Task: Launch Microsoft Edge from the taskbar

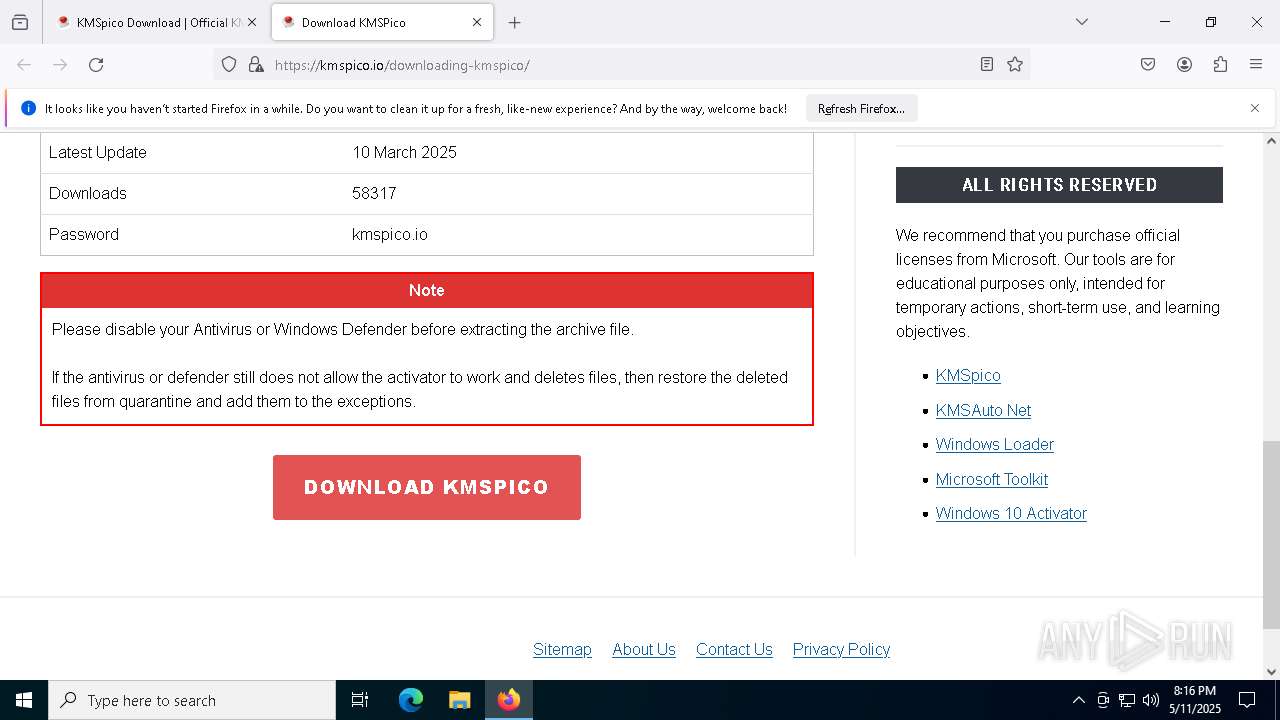Action: click(411, 700)
